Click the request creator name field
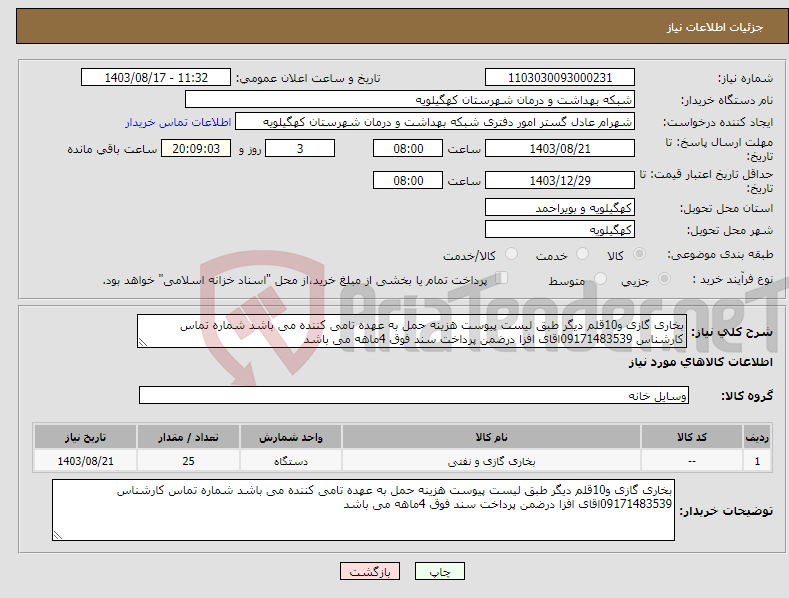 (435, 122)
